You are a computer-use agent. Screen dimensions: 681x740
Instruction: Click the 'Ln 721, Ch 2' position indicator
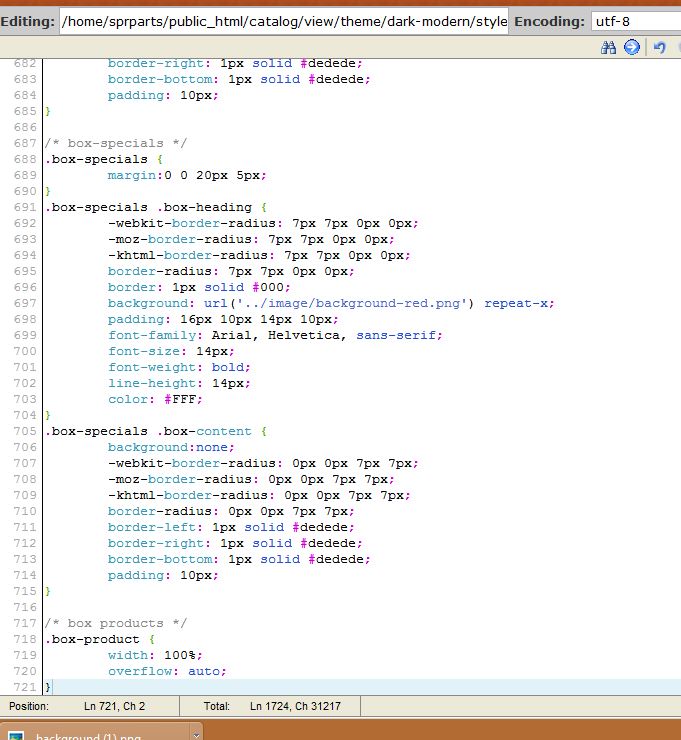tap(115, 706)
